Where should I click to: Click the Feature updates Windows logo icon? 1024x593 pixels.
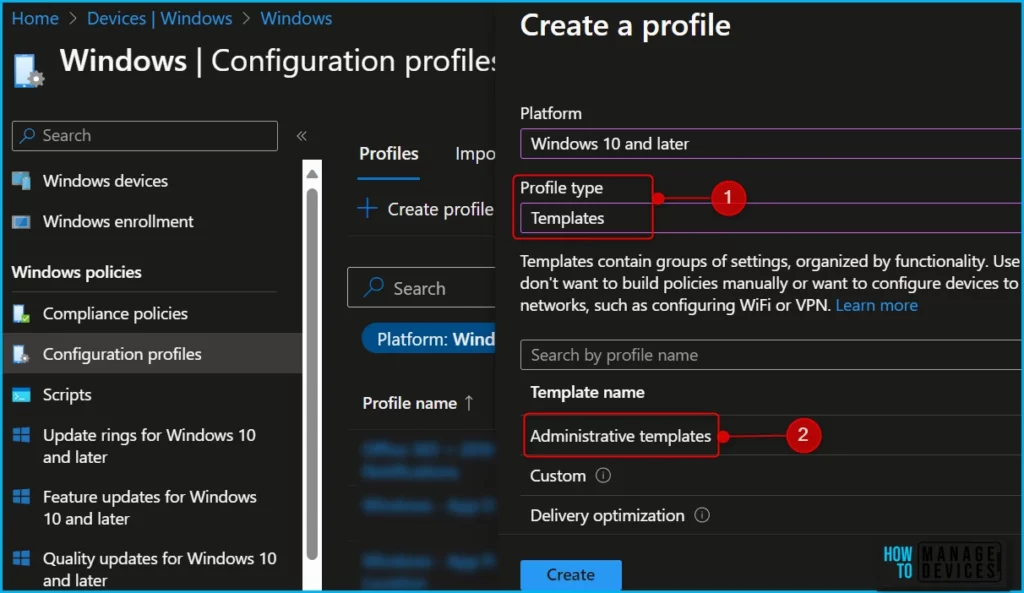click(21, 496)
